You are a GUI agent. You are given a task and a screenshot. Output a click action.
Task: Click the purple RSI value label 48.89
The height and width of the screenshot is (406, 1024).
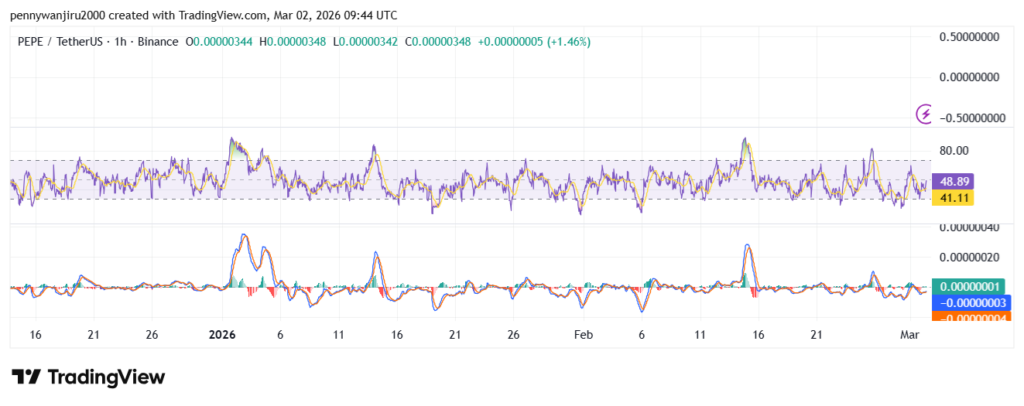pyautogui.click(x=949, y=182)
